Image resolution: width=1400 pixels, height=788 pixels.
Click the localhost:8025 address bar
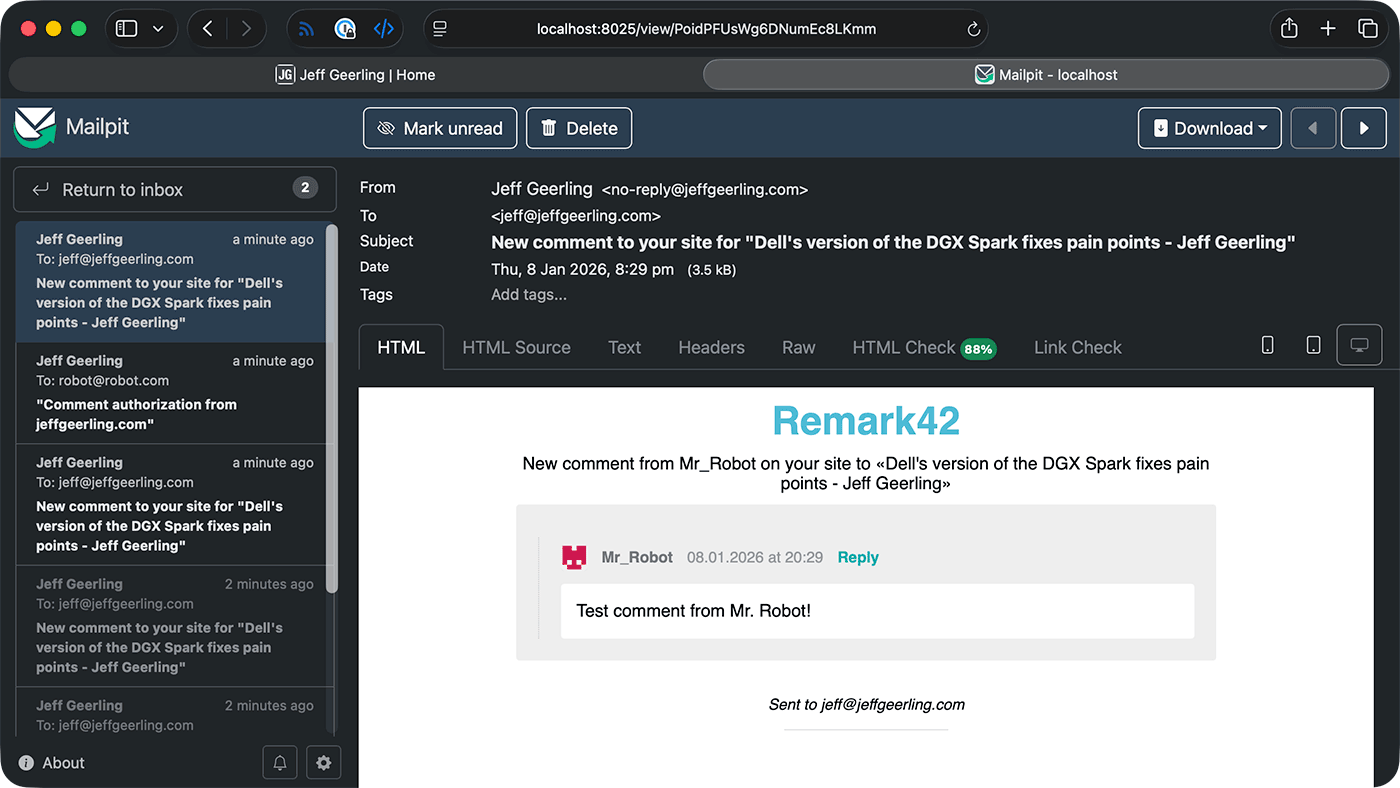point(706,29)
